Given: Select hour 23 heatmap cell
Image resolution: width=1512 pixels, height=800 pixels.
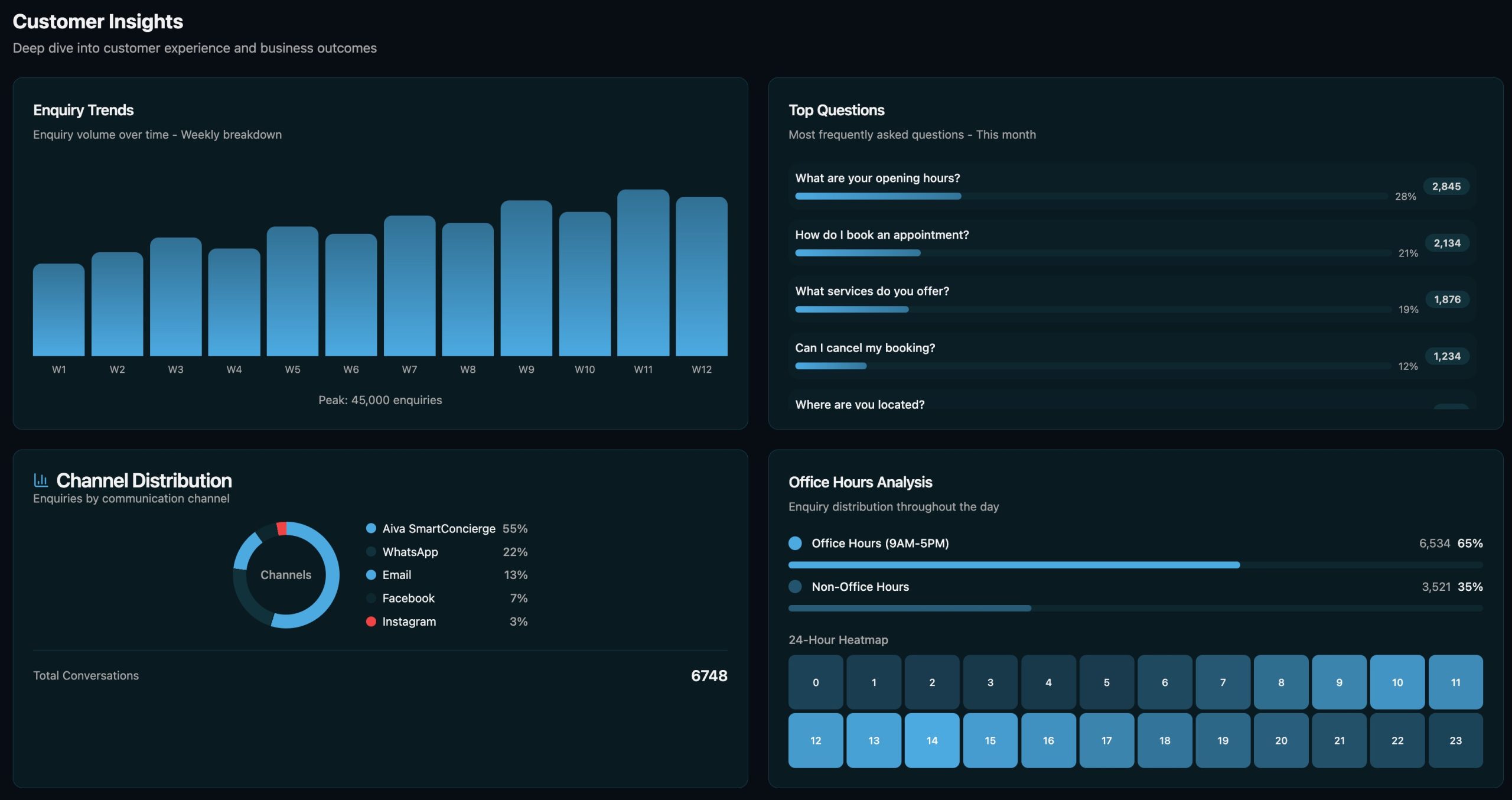Looking at the screenshot, I should 1455,740.
